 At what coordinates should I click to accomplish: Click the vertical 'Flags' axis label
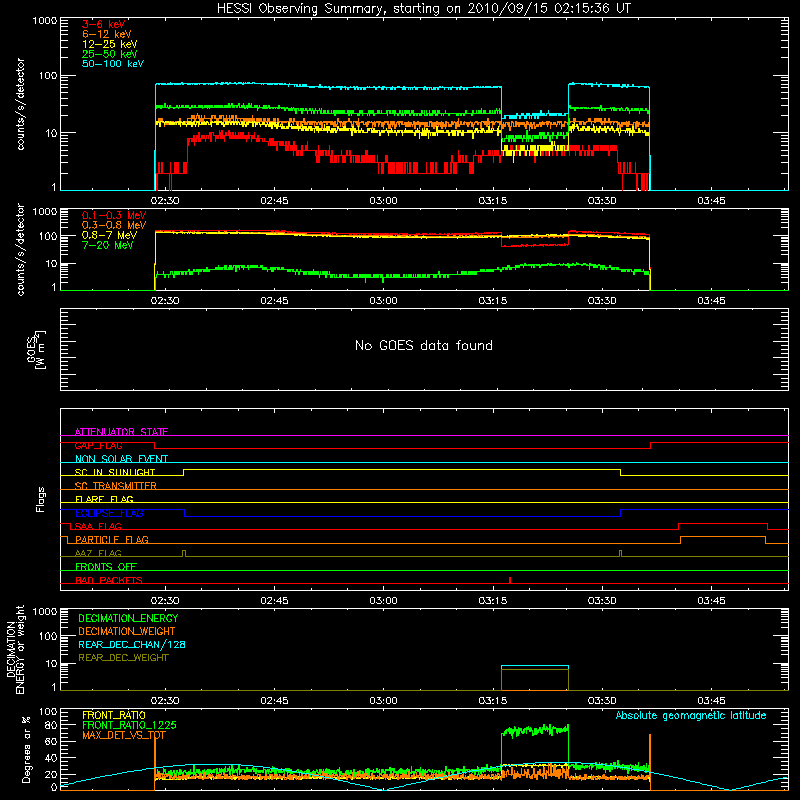[41, 499]
